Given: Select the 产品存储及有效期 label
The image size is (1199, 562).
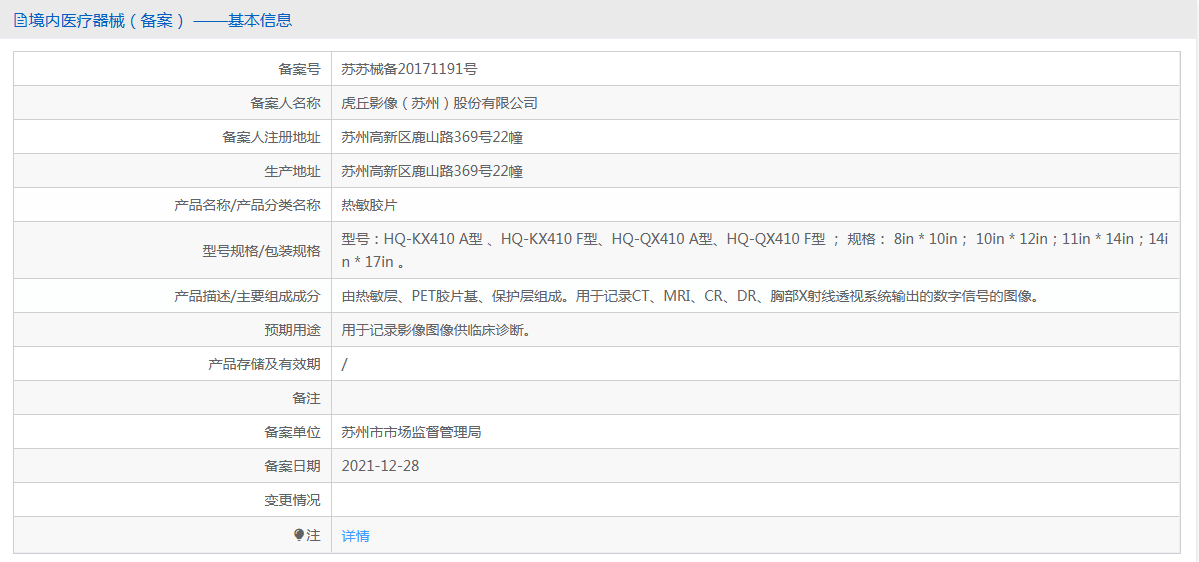Looking at the screenshot, I should (265, 364).
